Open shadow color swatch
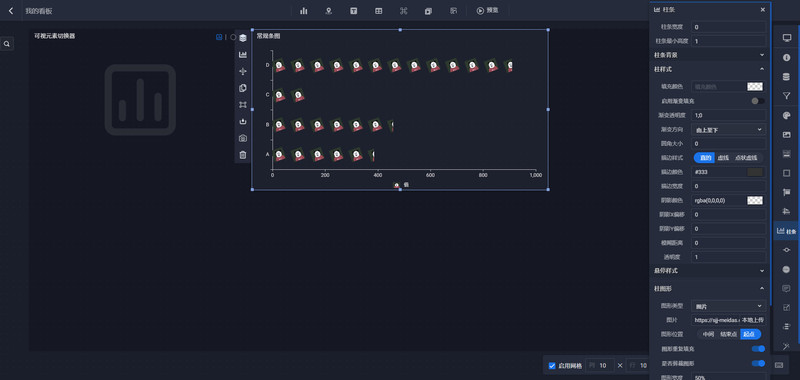800x380 pixels. coord(755,200)
